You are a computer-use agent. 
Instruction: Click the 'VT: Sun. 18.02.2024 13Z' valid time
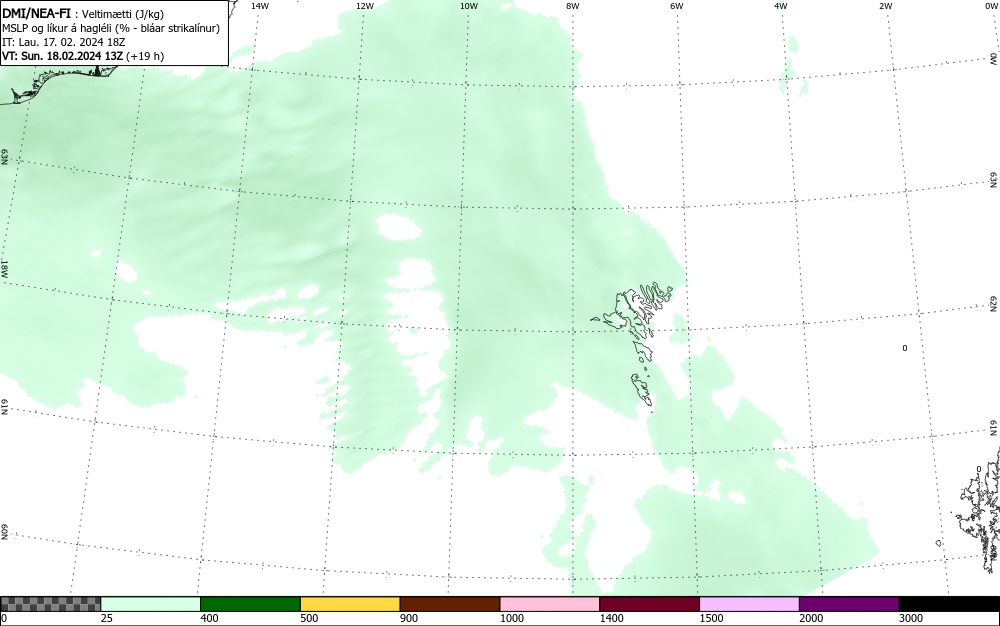(62, 55)
